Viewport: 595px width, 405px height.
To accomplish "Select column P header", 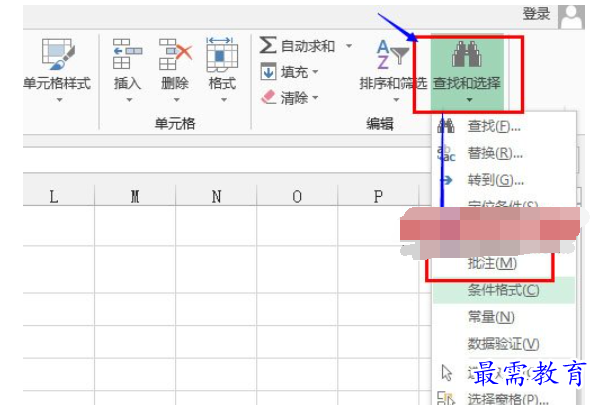I will (378, 197).
